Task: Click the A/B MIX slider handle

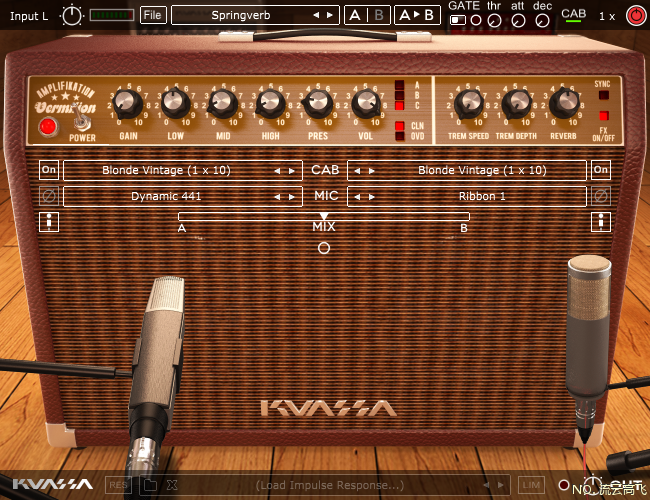Action: 324,216
